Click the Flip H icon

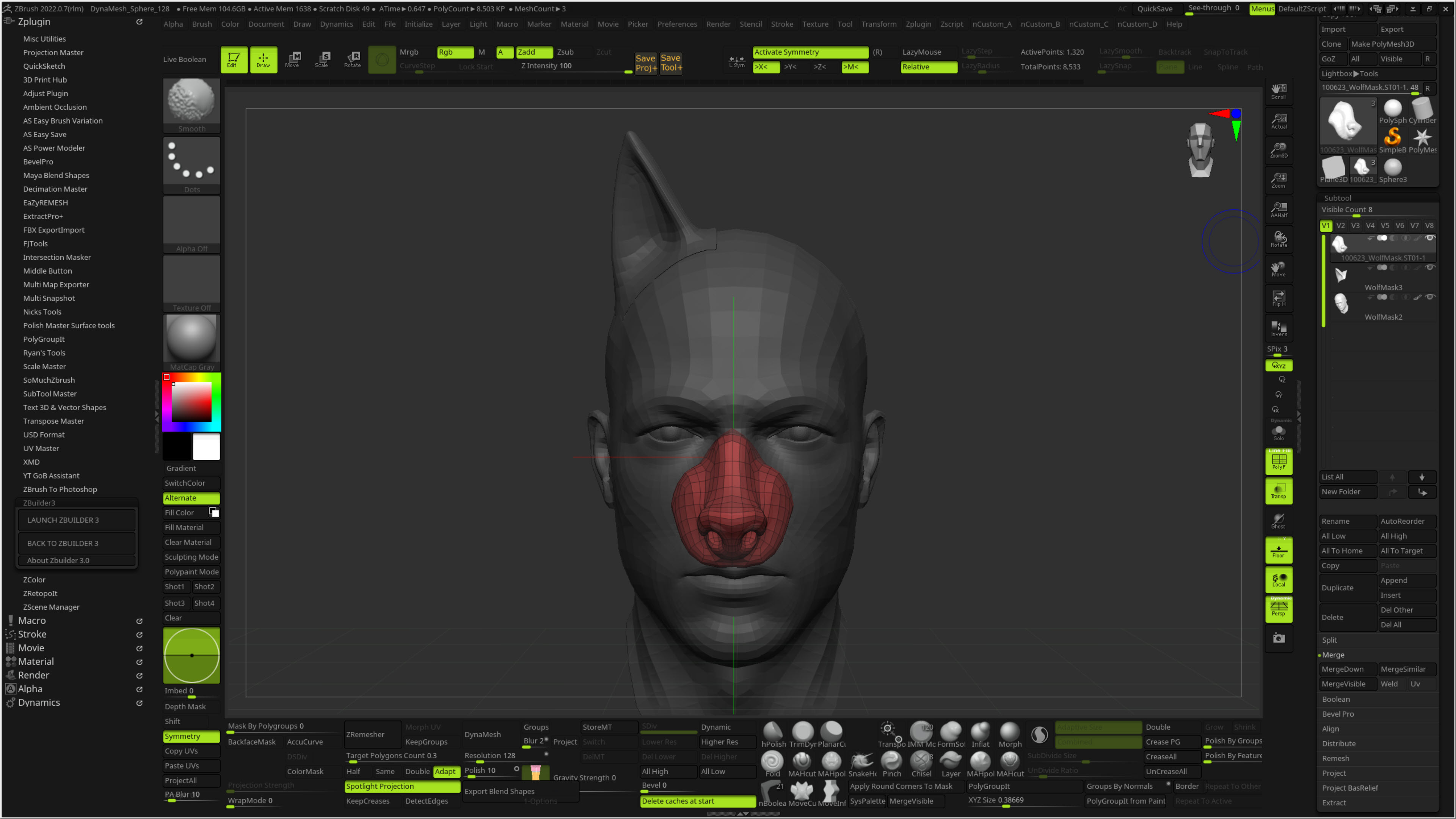pyautogui.click(x=1279, y=298)
